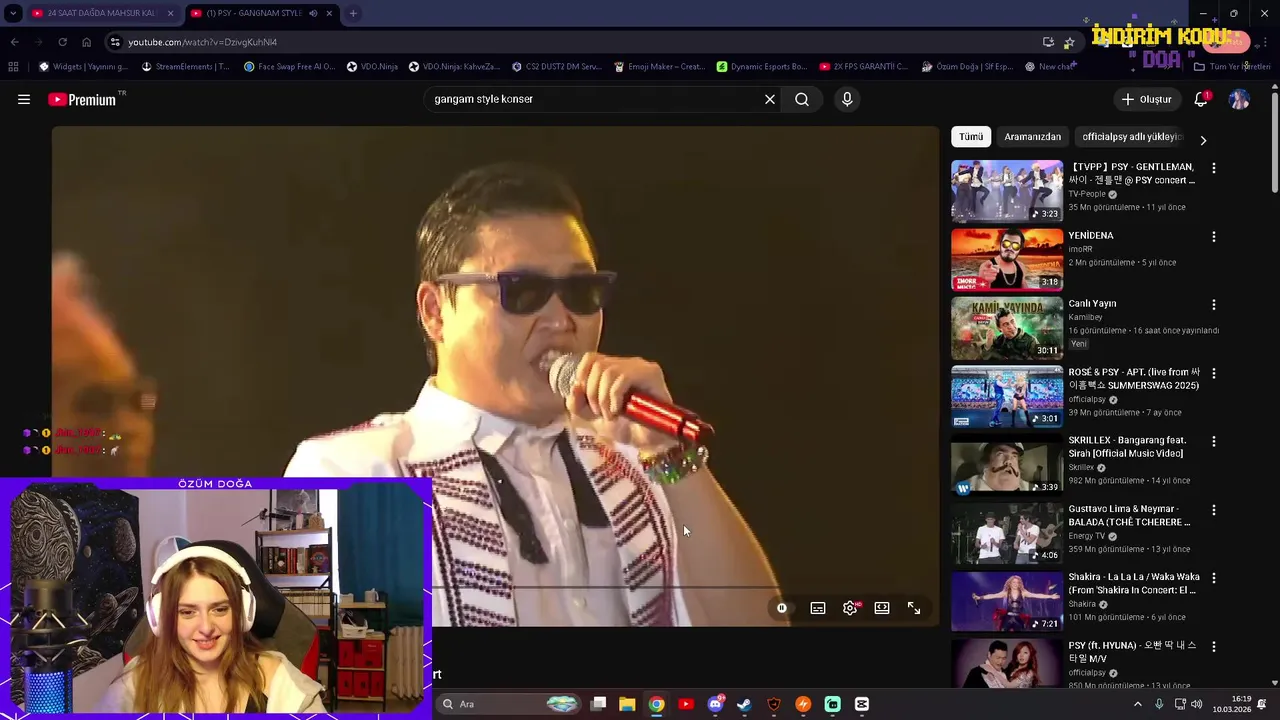The height and width of the screenshot is (720, 1280).
Task: Open File Explorer from taskbar
Action: tap(627, 704)
